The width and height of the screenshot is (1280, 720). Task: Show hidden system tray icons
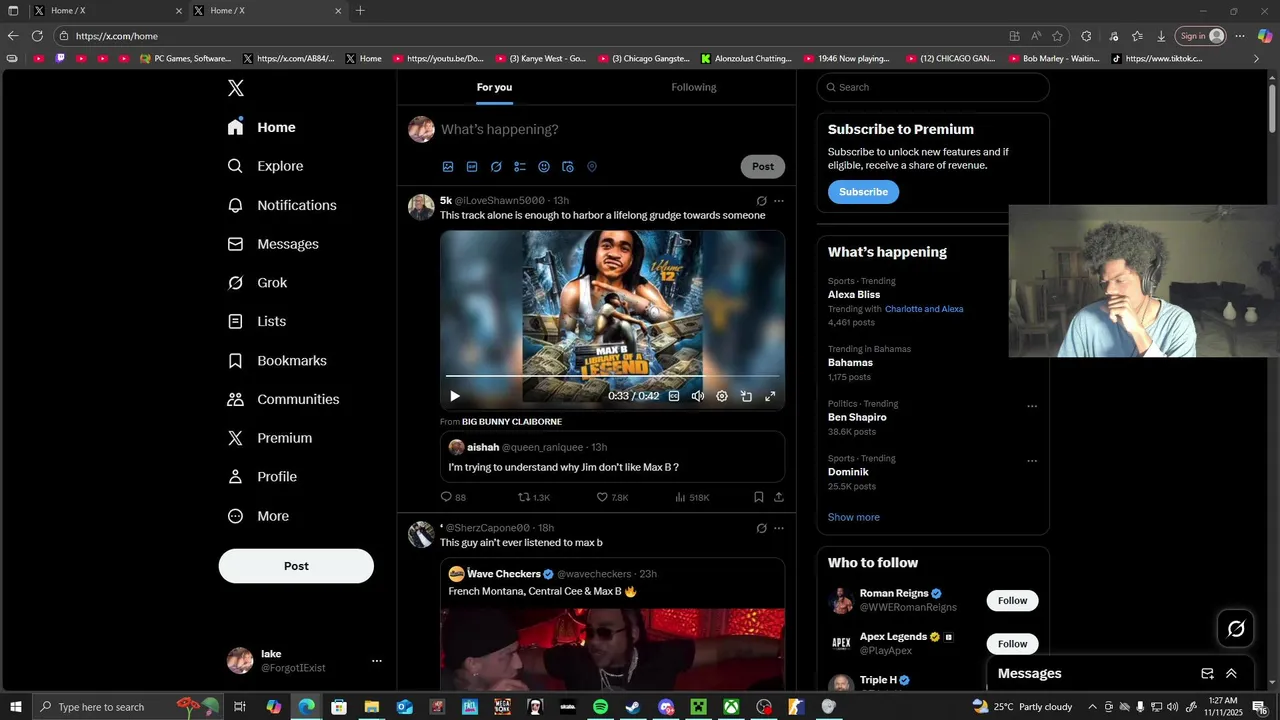[x=1092, y=707]
